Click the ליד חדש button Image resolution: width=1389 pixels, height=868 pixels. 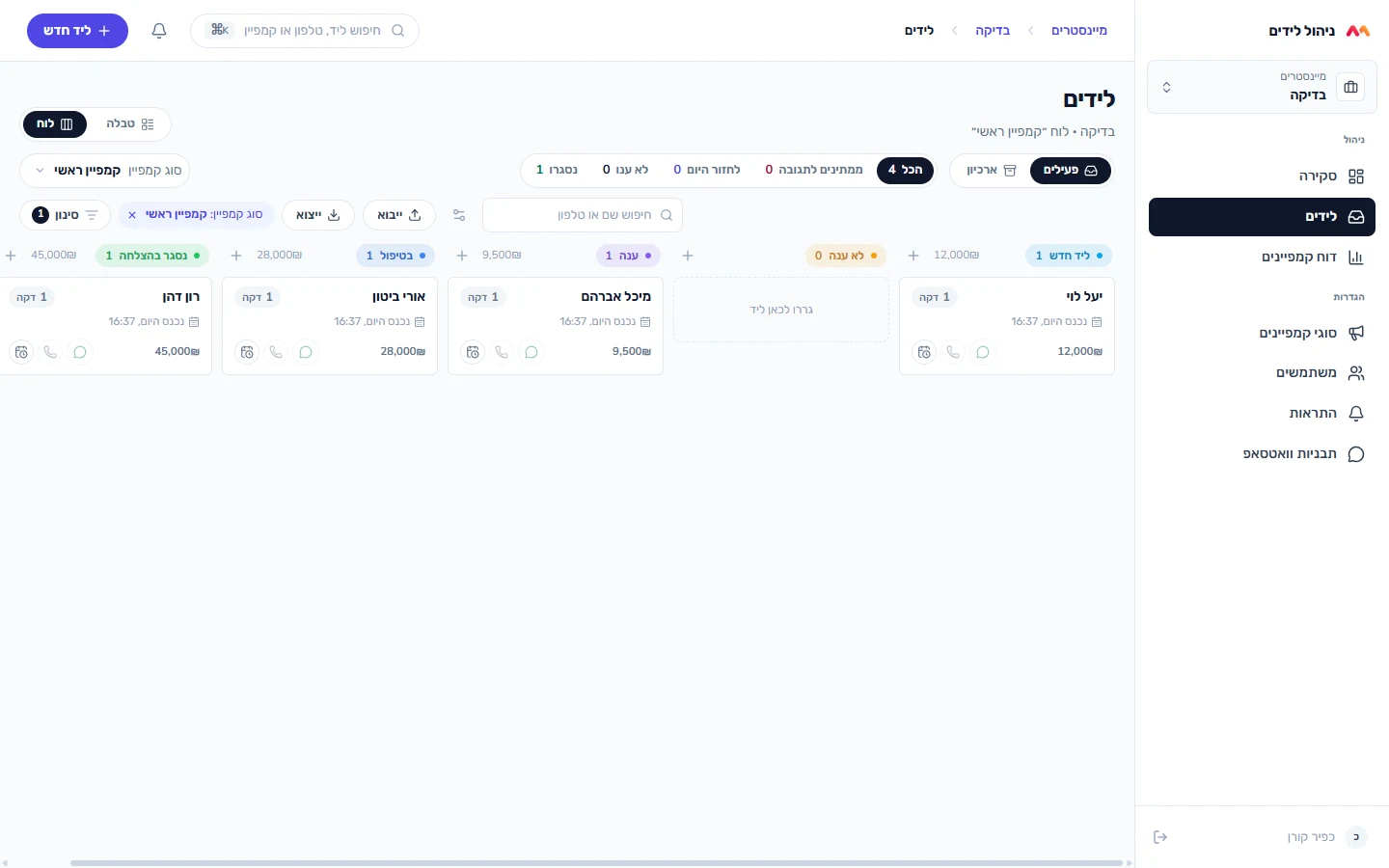tap(77, 31)
